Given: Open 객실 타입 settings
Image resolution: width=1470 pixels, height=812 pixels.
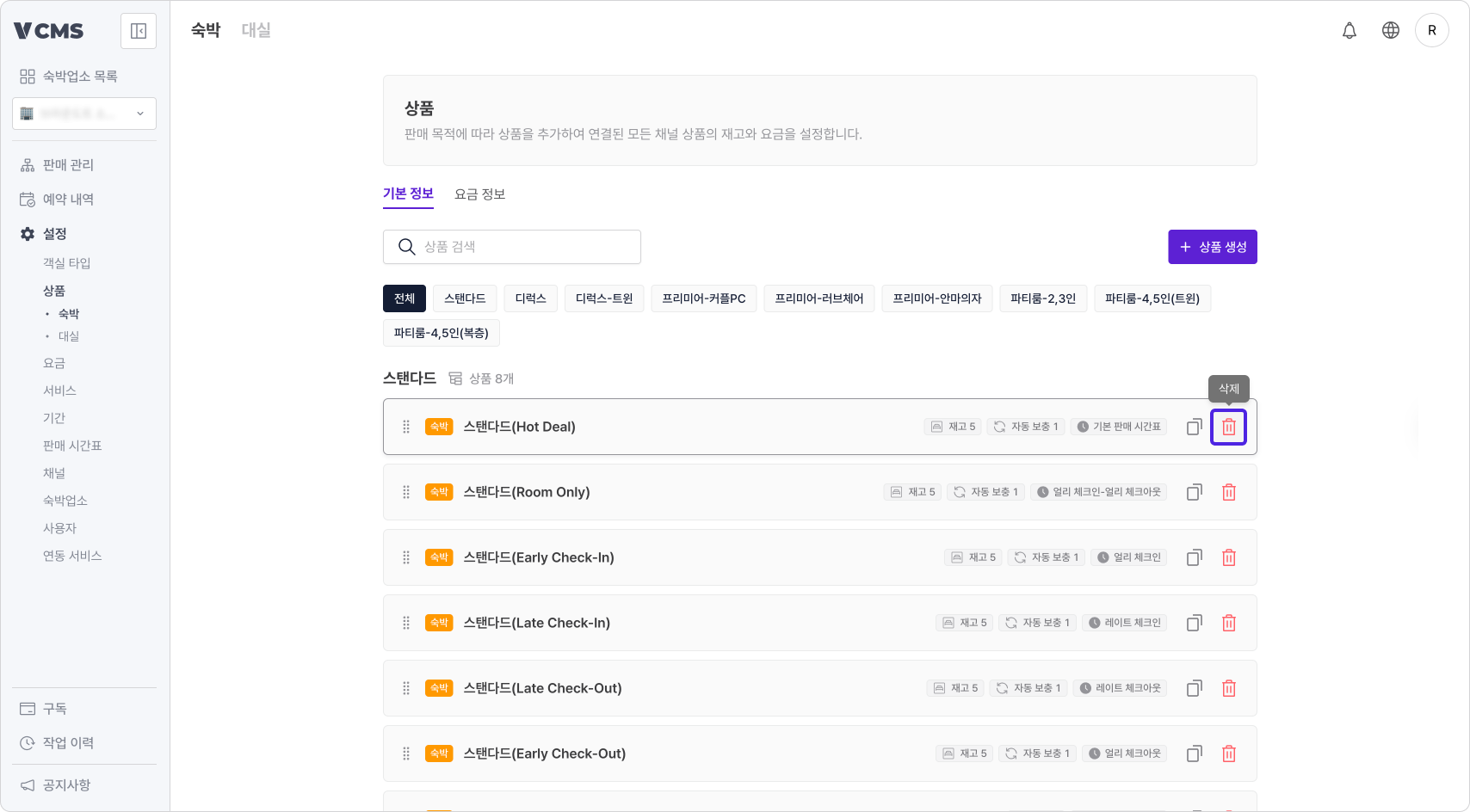Looking at the screenshot, I should coord(67,263).
